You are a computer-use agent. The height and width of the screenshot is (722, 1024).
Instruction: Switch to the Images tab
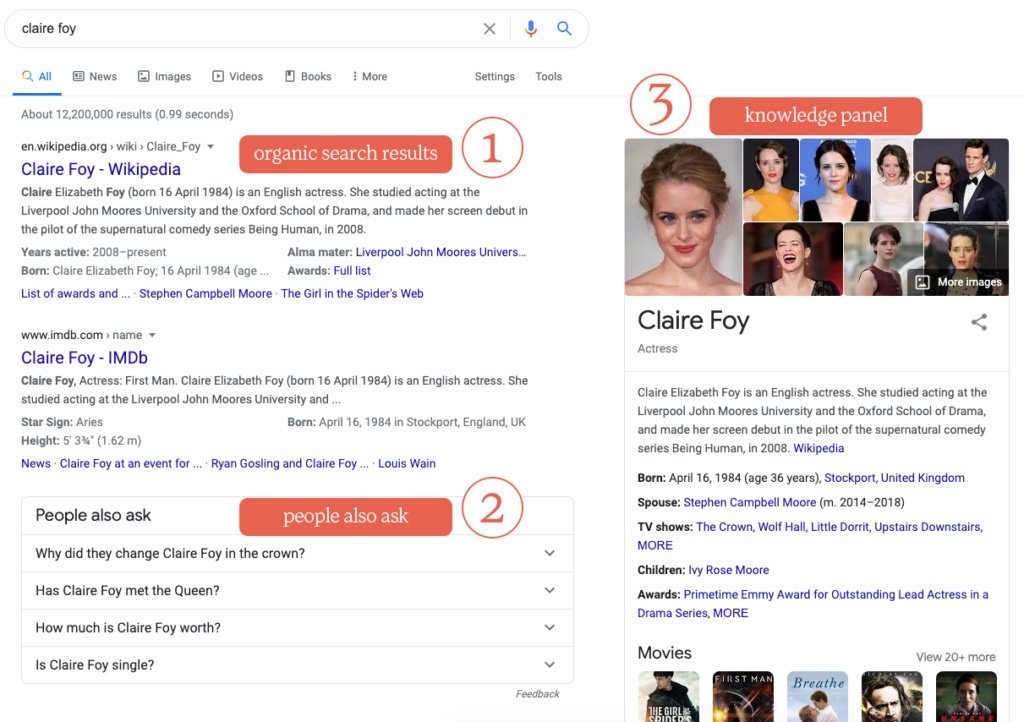[x=164, y=76]
